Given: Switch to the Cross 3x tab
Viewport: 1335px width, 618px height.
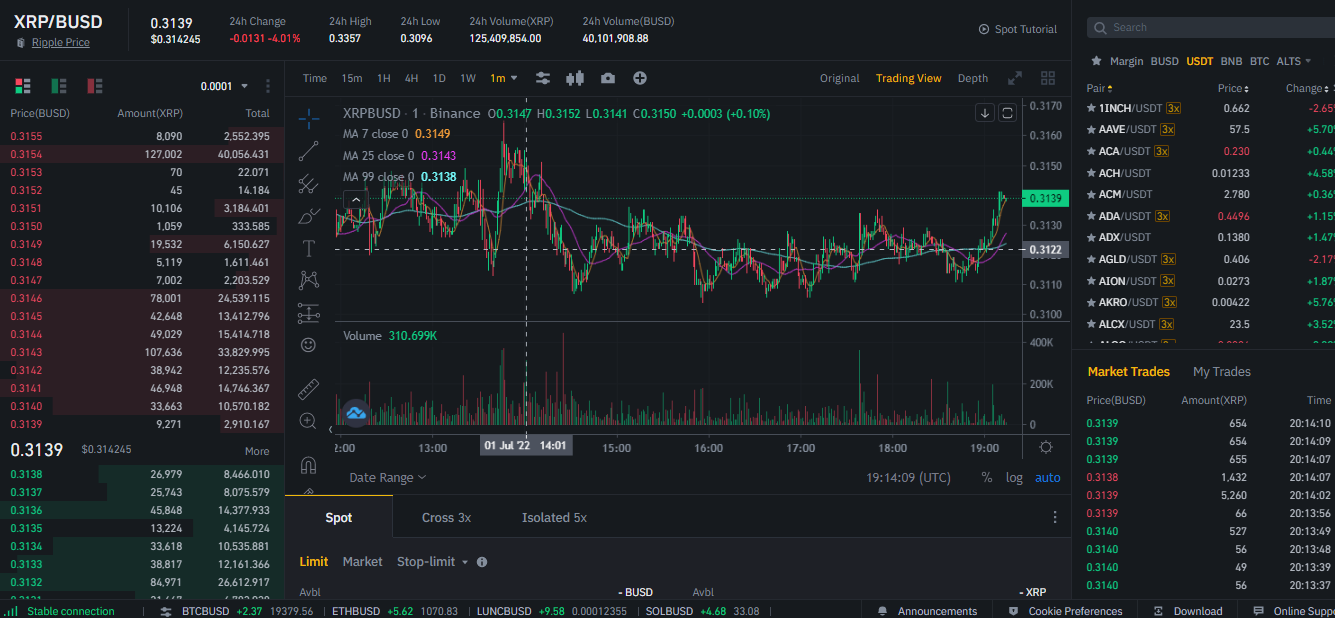Looking at the screenshot, I should click(446, 517).
